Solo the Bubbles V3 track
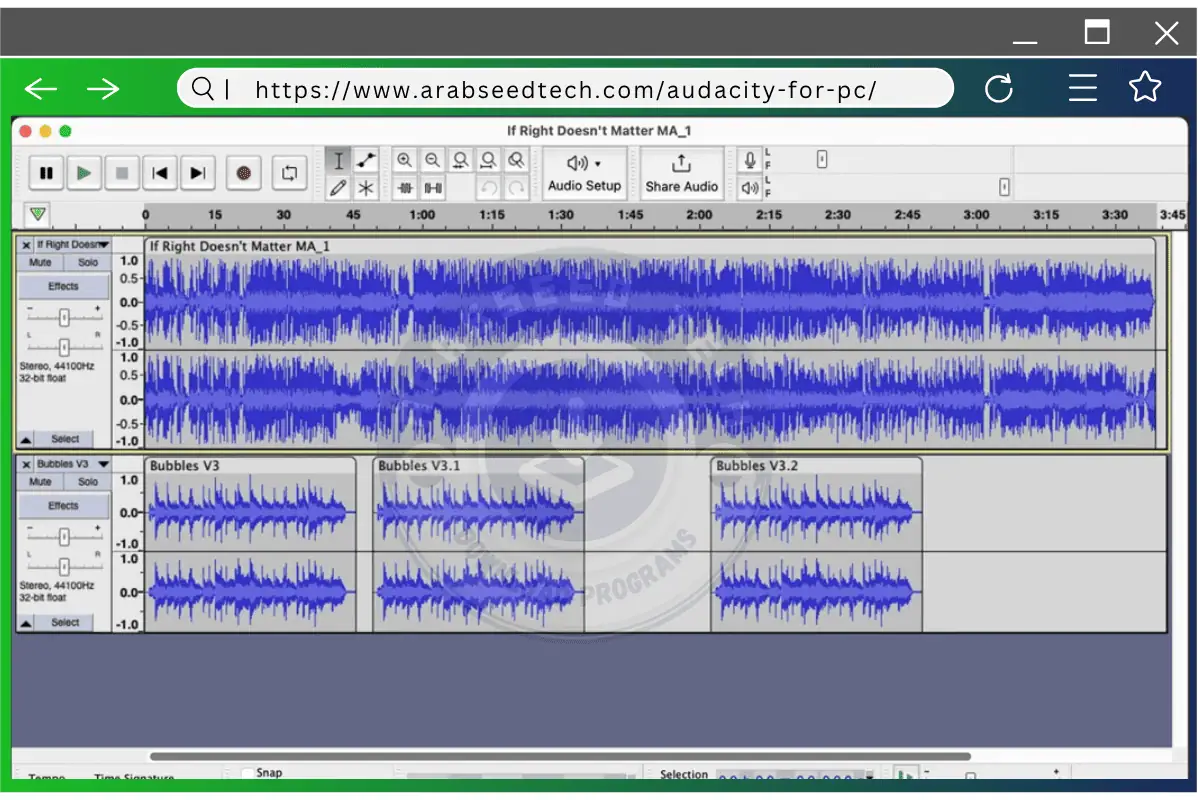This screenshot has height=800, width=1200. point(88,482)
